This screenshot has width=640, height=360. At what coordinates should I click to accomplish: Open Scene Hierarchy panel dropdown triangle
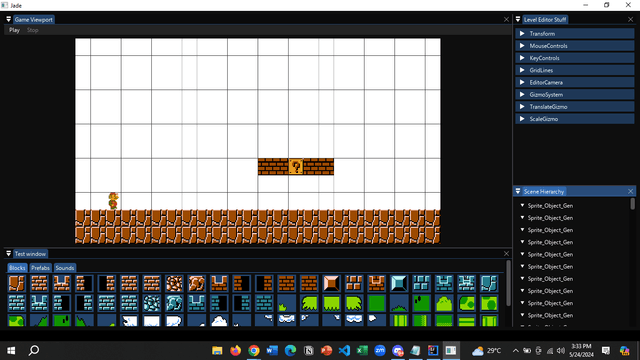point(518,191)
